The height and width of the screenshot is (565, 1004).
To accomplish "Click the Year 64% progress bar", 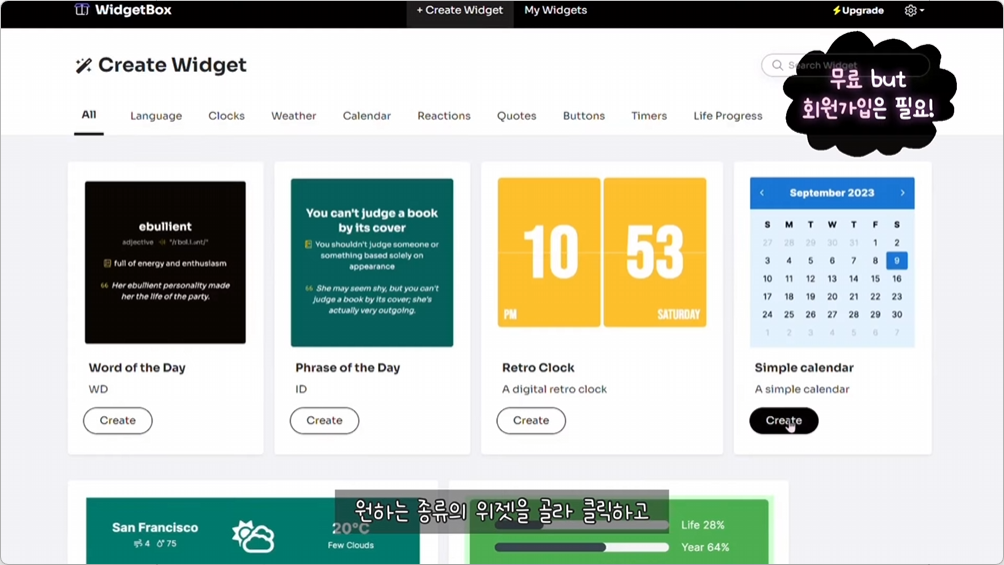I will [581, 547].
